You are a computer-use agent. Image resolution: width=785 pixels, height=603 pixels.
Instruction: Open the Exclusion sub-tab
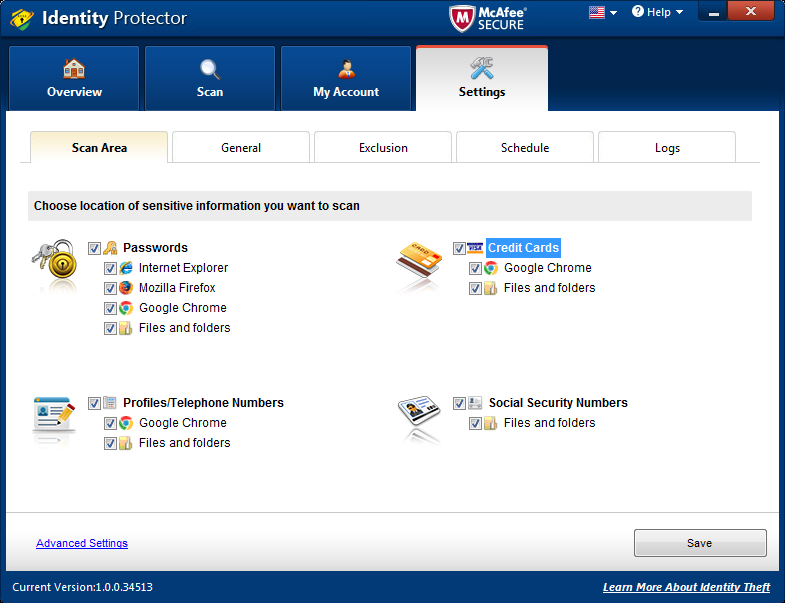click(383, 147)
